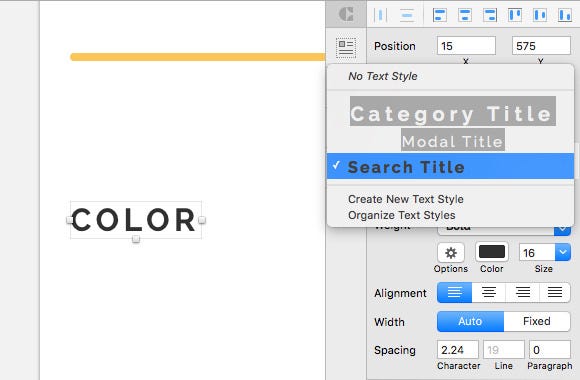Choose the Search Title text style
Image resolution: width=580 pixels, height=380 pixels.
(x=451, y=167)
